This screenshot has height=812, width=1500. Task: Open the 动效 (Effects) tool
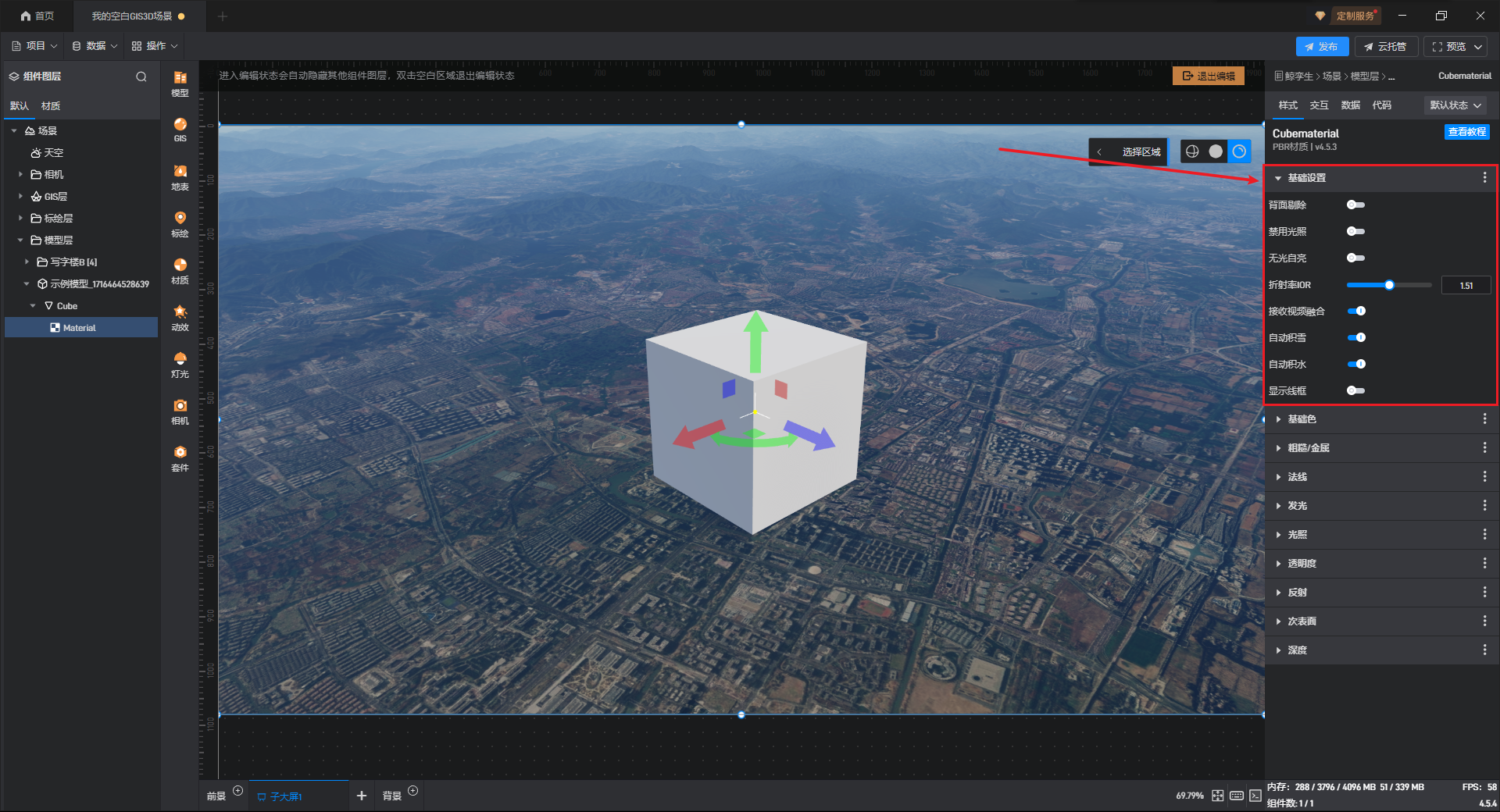point(180,318)
